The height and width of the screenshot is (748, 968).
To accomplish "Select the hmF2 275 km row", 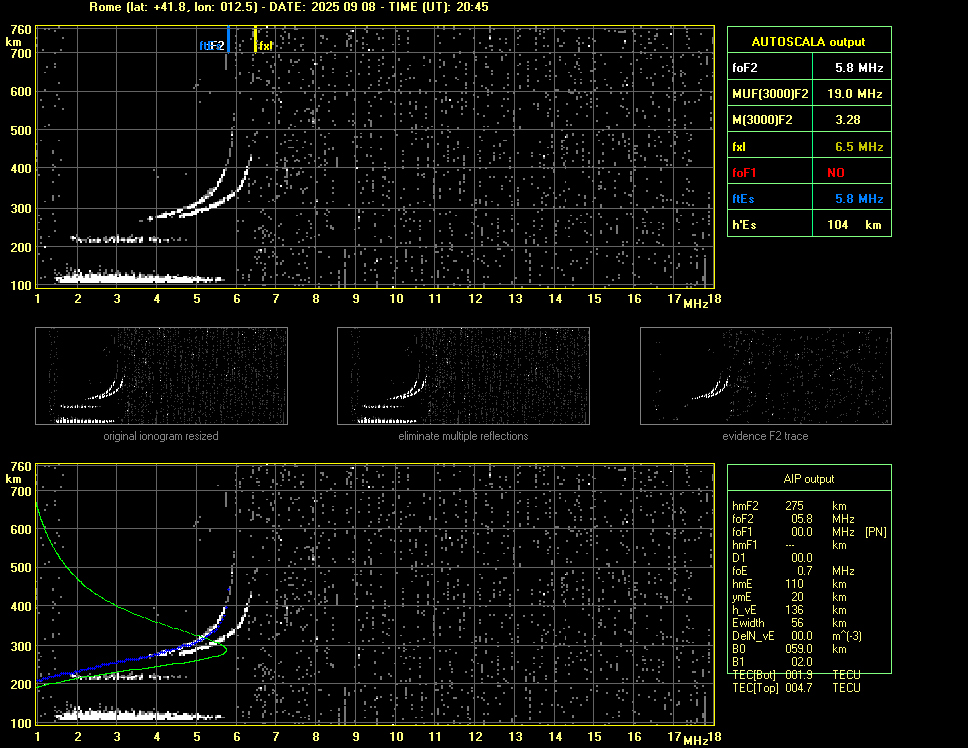I will [x=790, y=506].
